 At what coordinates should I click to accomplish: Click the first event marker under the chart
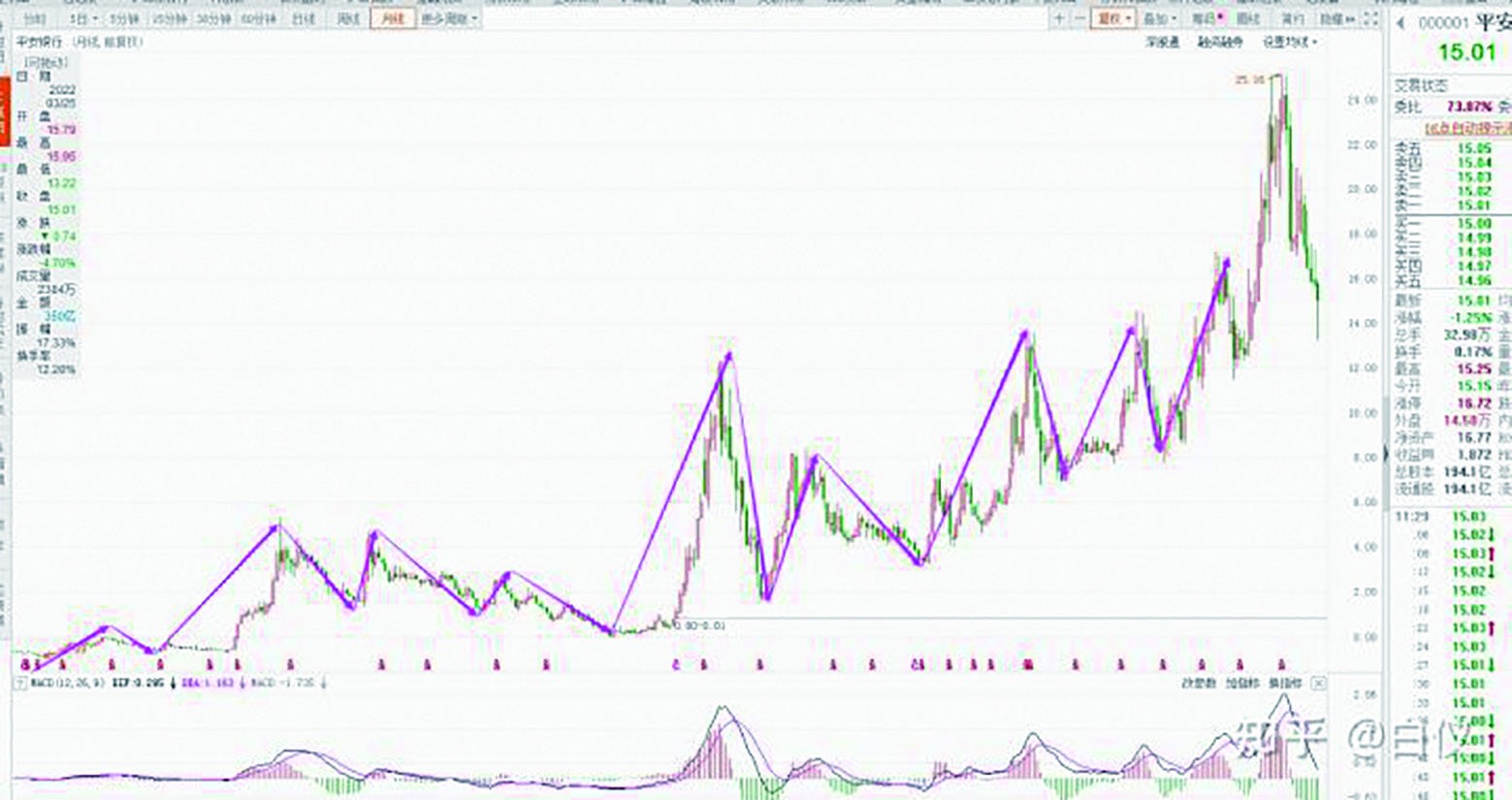(x=25, y=665)
